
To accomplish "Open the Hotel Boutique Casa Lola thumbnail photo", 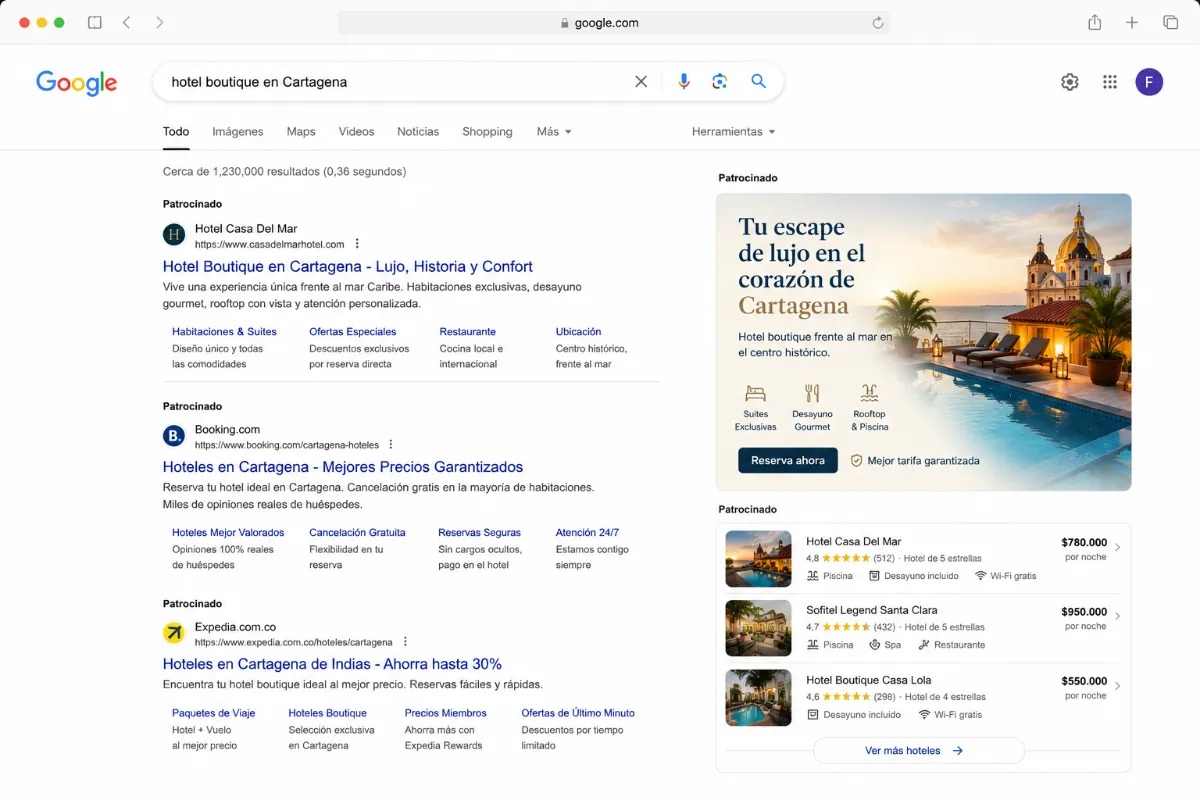I will coord(758,697).
